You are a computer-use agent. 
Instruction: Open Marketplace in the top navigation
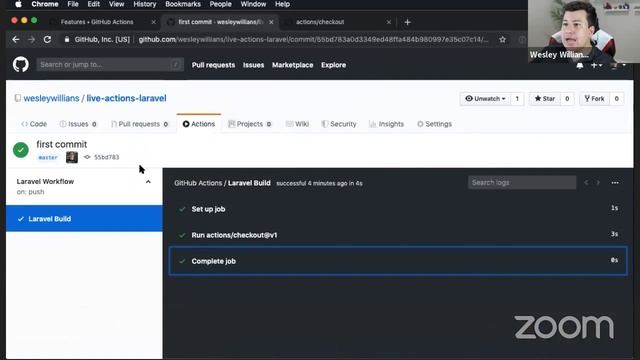coord(293,65)
